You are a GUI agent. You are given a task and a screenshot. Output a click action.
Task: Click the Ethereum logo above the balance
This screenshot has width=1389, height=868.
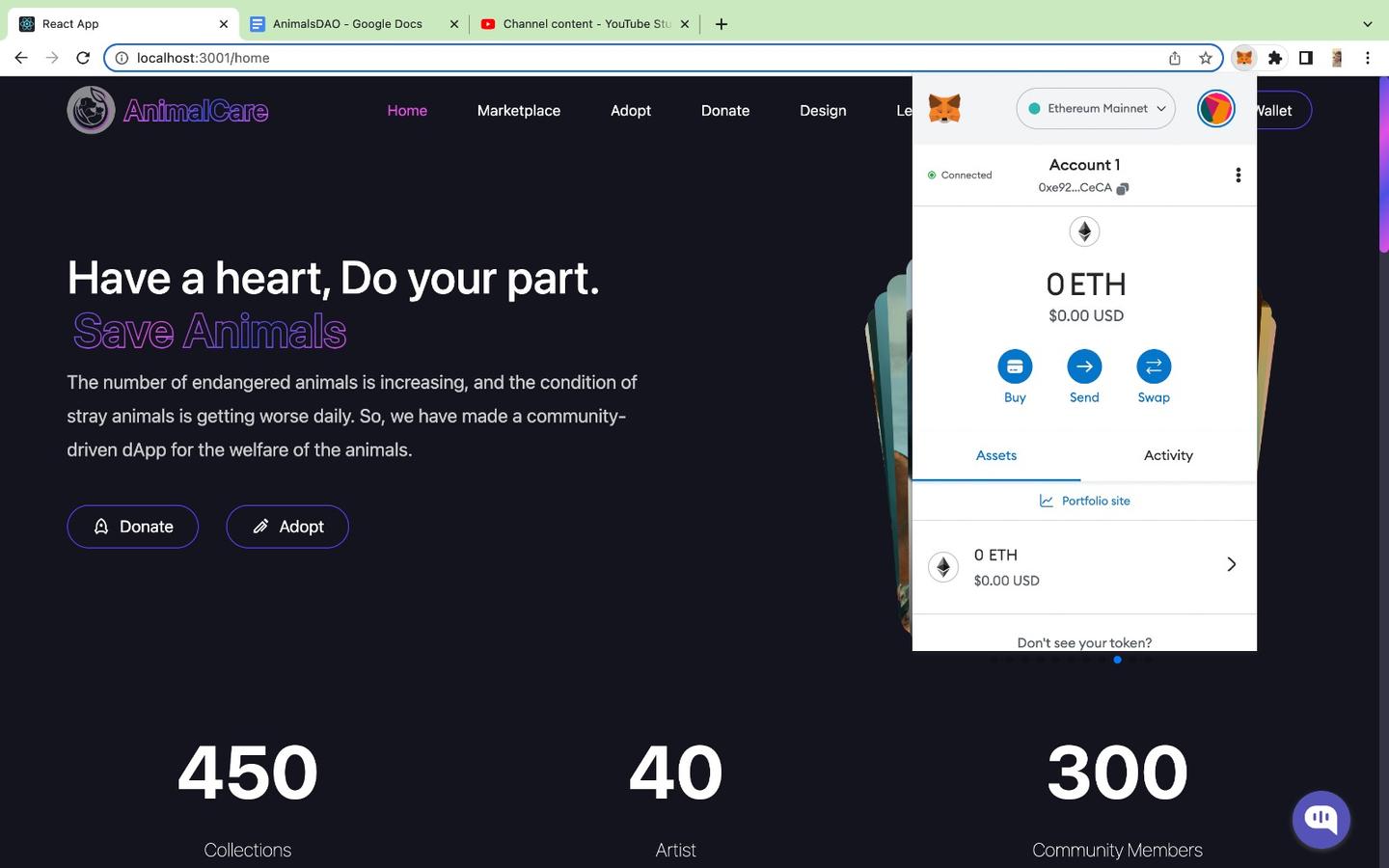click(x=1084, y=231)
